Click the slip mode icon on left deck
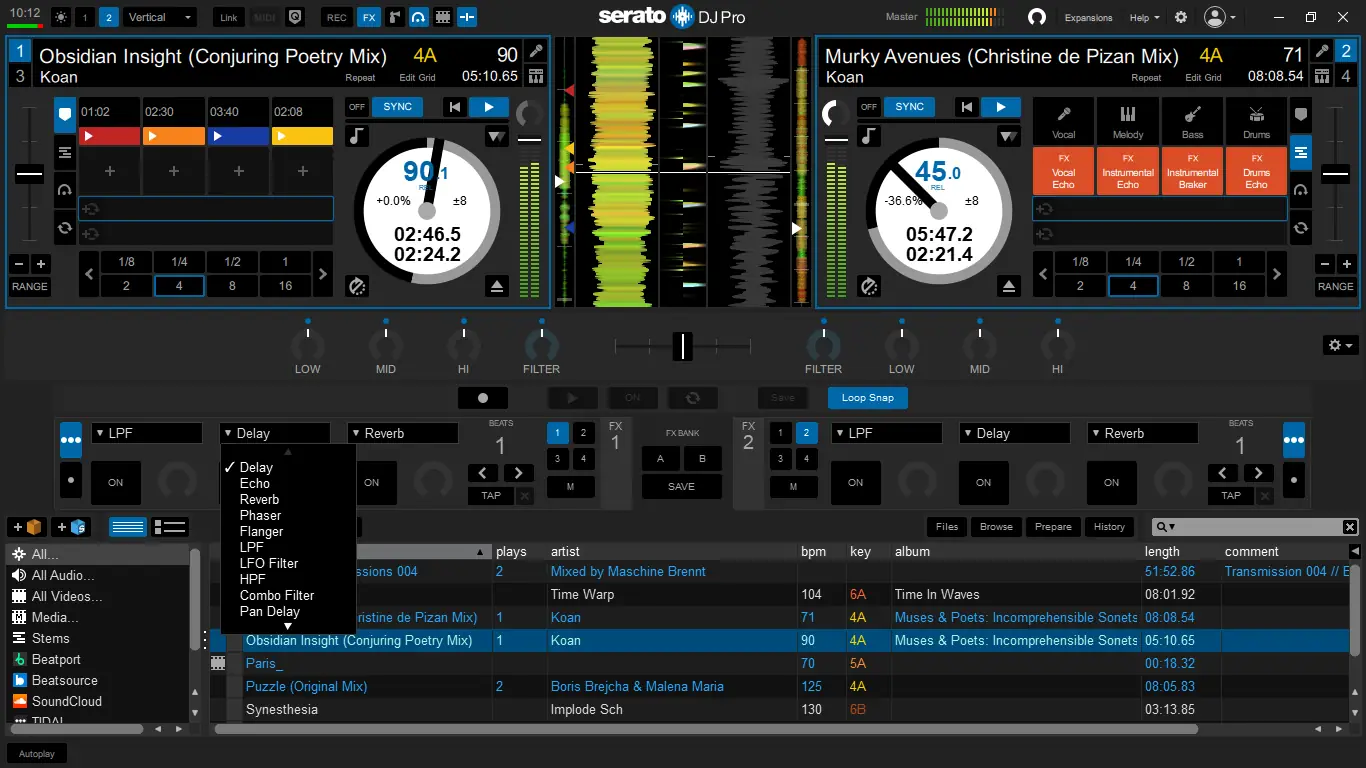 [x=357, y=286]
